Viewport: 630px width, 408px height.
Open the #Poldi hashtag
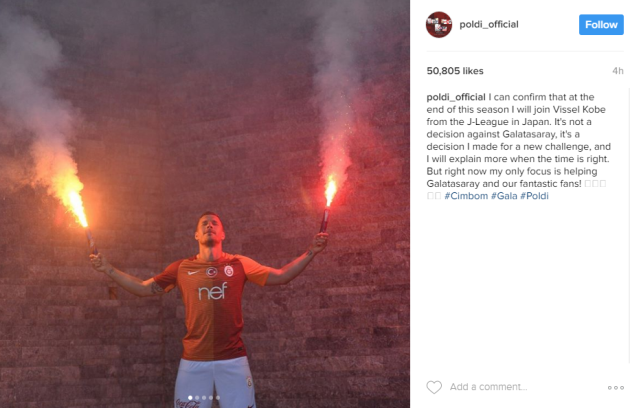click(534, 196)
